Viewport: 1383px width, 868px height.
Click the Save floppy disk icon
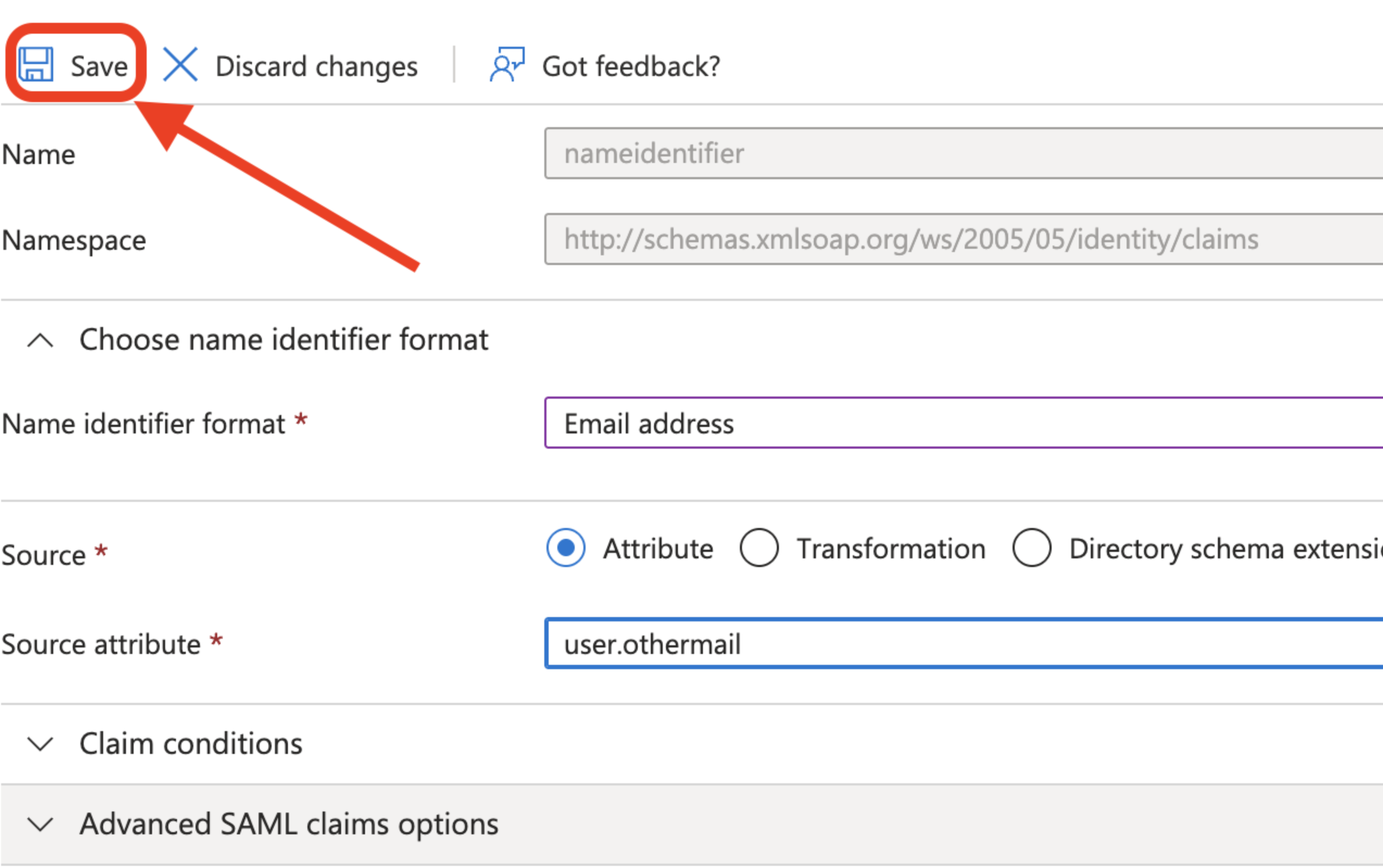[x=36, y=64]
